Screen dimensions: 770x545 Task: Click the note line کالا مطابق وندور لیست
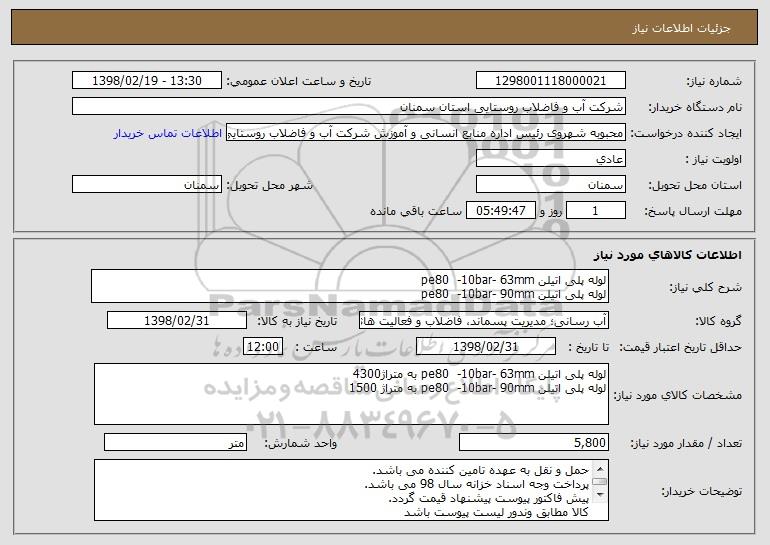coord(496,513)
